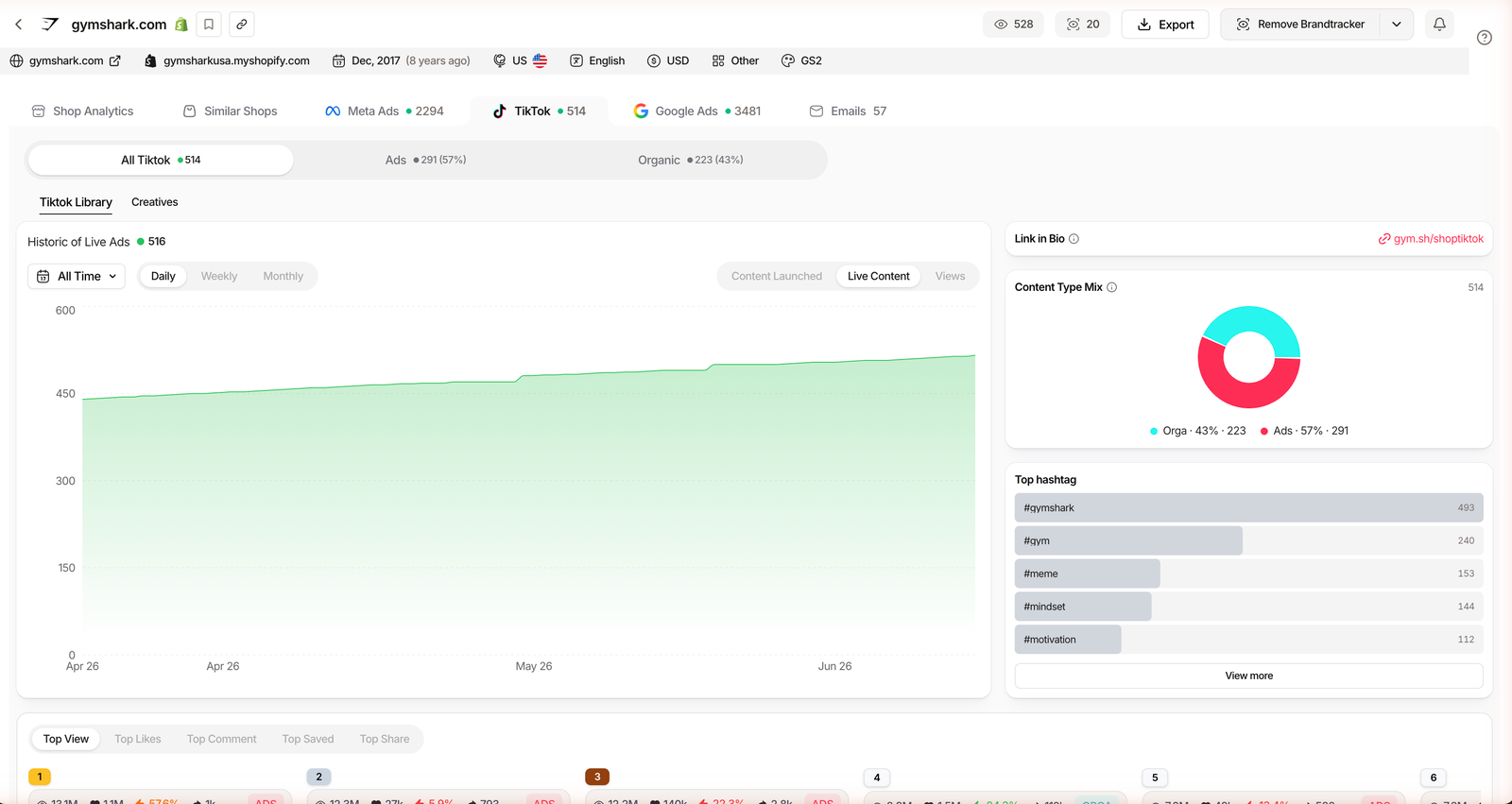Filter TikTok content to Organic only

[690, 160]
